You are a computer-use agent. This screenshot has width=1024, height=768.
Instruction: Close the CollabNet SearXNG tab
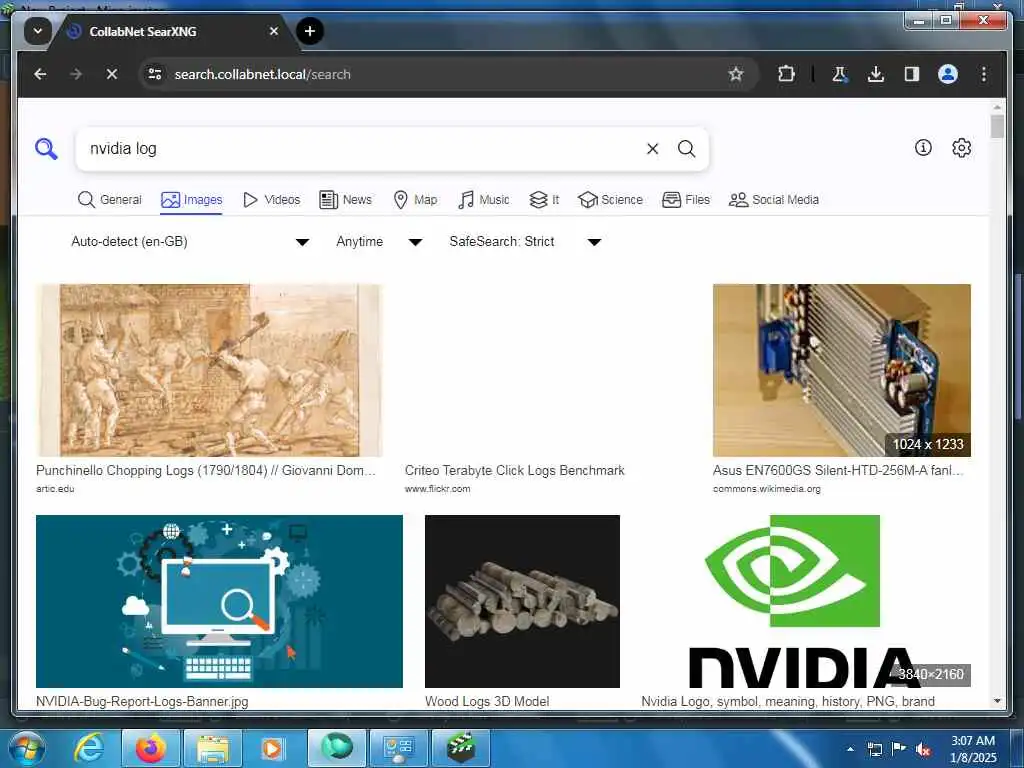tap(274, 31)
